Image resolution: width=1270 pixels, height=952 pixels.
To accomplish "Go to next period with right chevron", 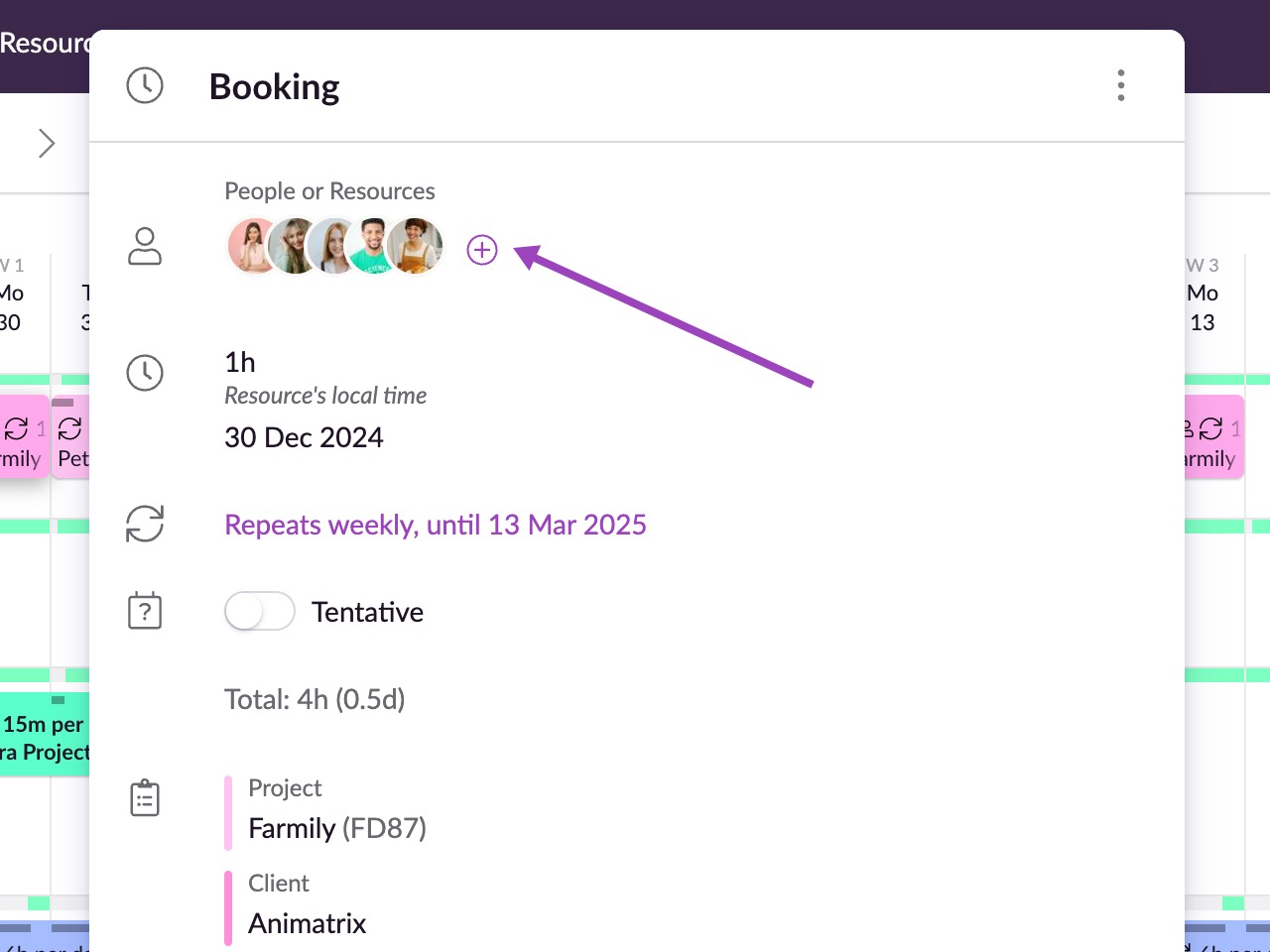I will [x=46, y=144].
